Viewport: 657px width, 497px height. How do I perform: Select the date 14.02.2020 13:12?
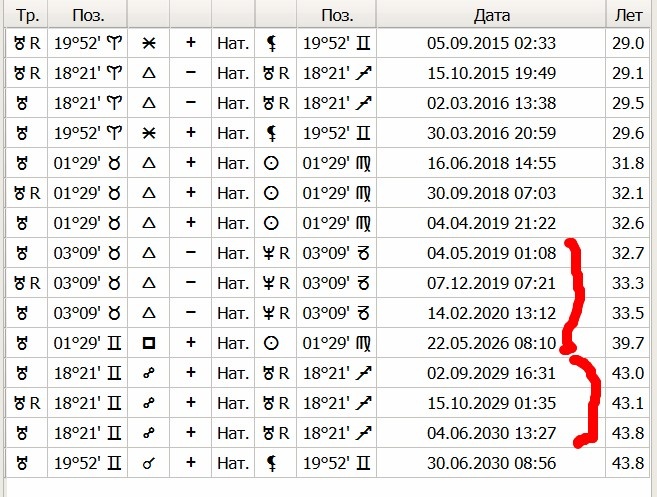491,313
